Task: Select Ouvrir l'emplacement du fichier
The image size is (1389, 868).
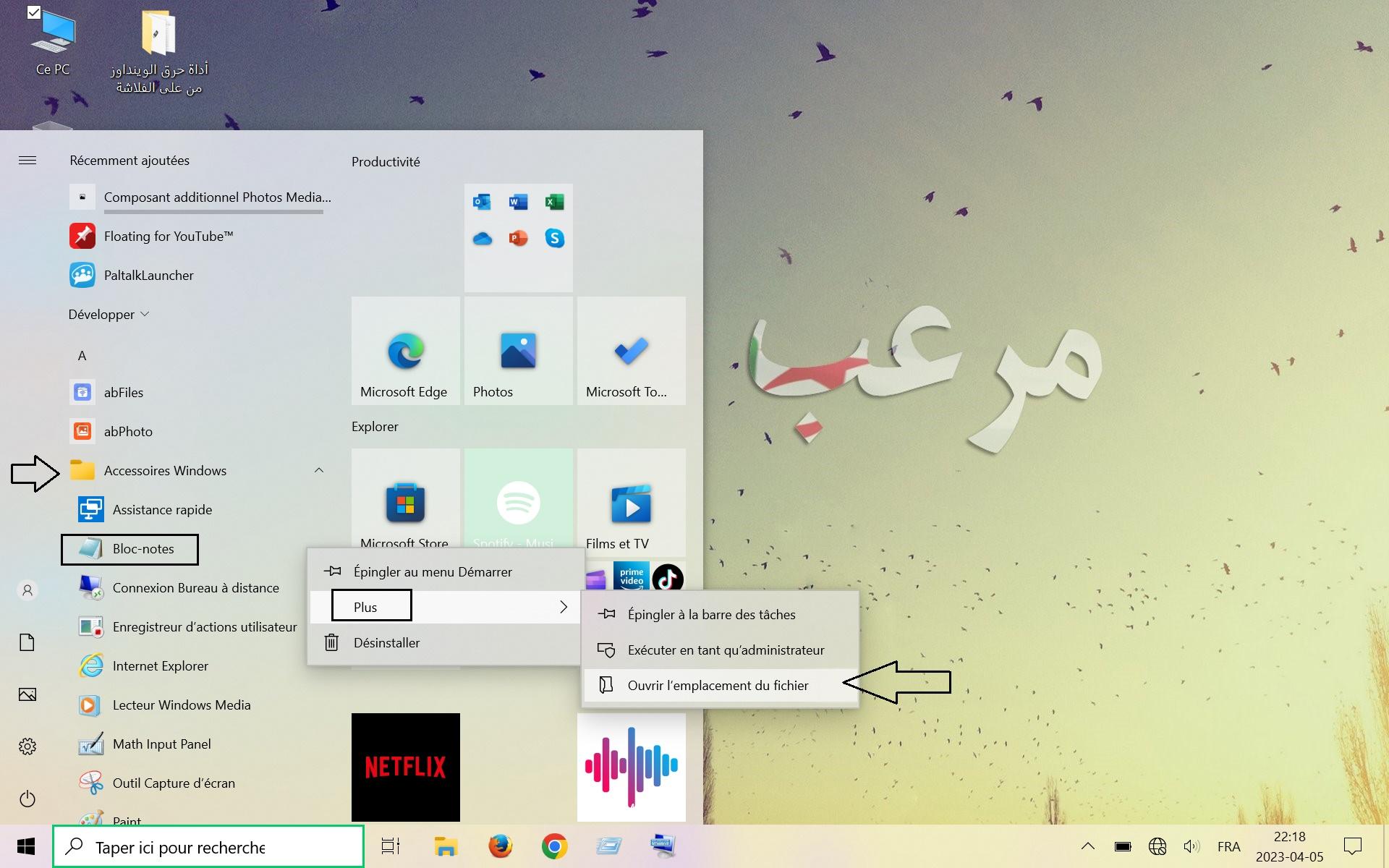Action: pos(721,685)
